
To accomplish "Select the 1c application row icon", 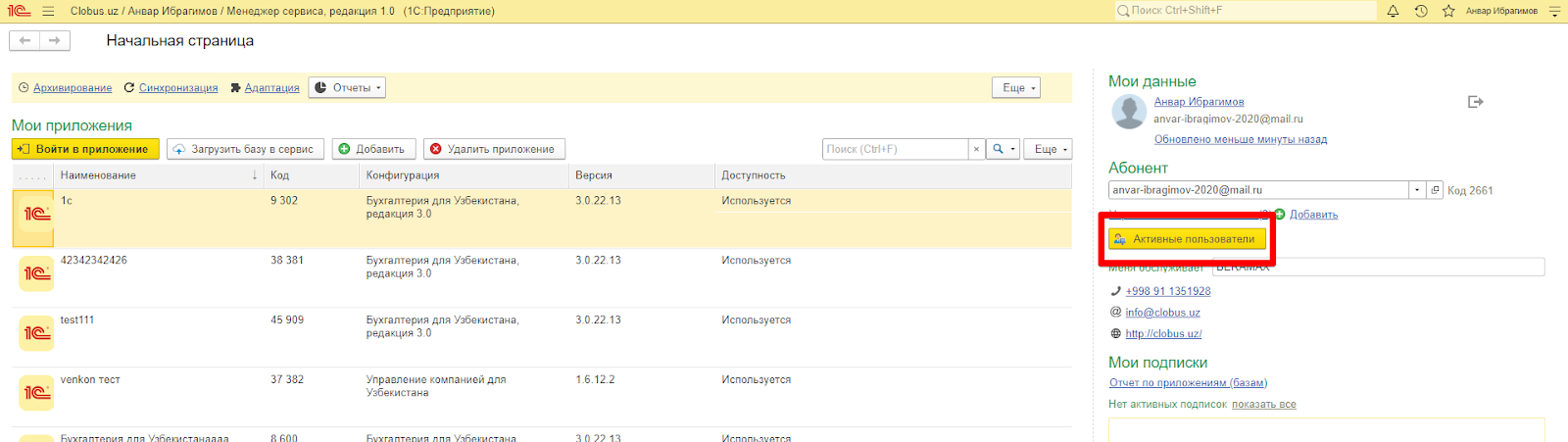I will [x=36, y=214].
